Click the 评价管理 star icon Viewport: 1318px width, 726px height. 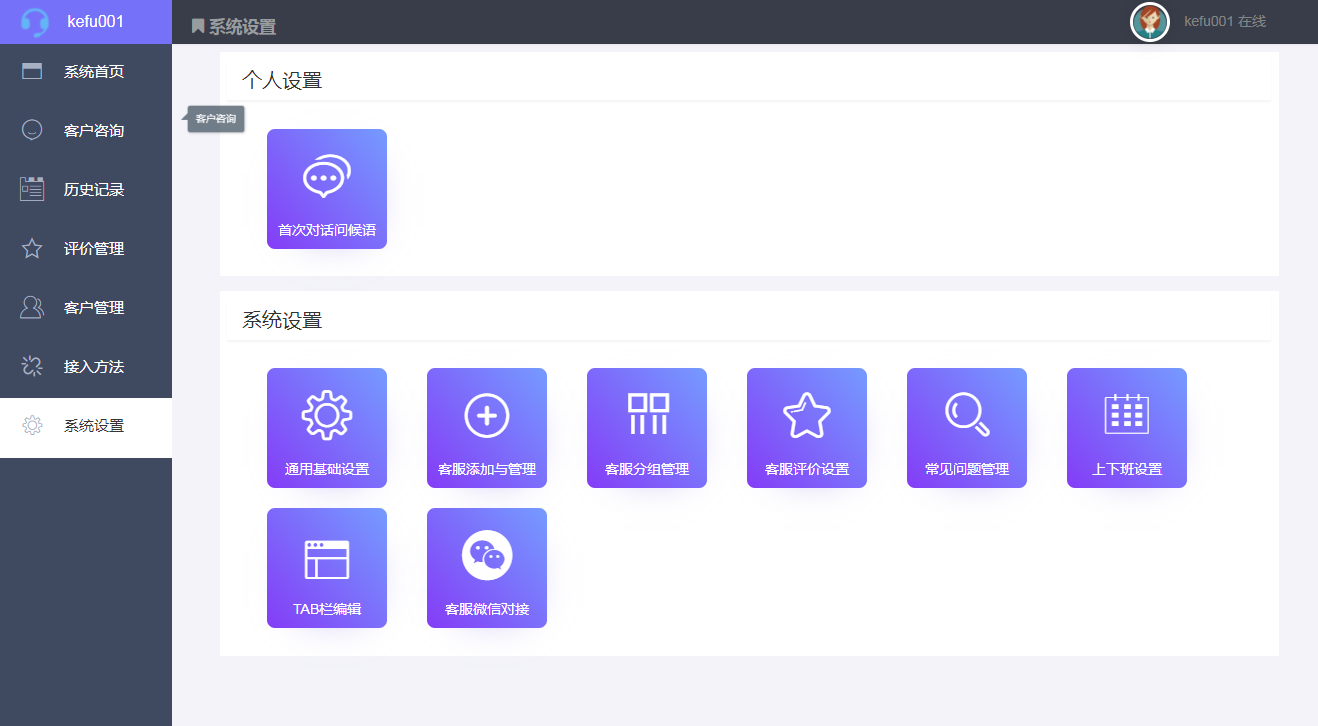(x=32, y=248)
